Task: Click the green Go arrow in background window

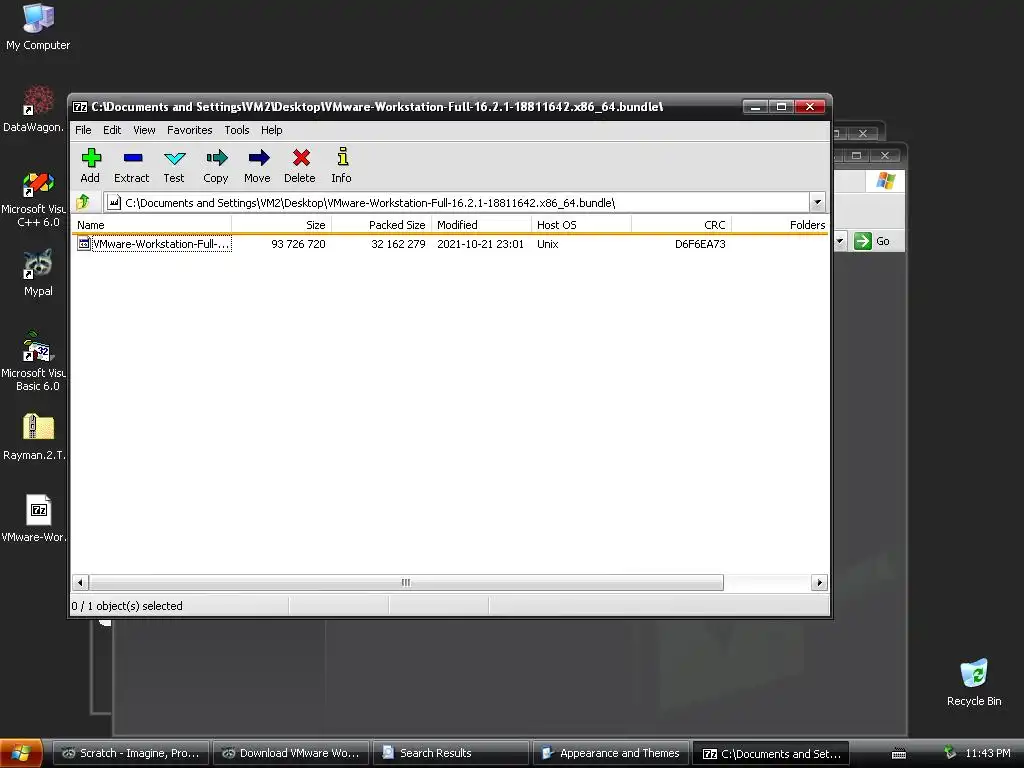Action: point(863,241)
